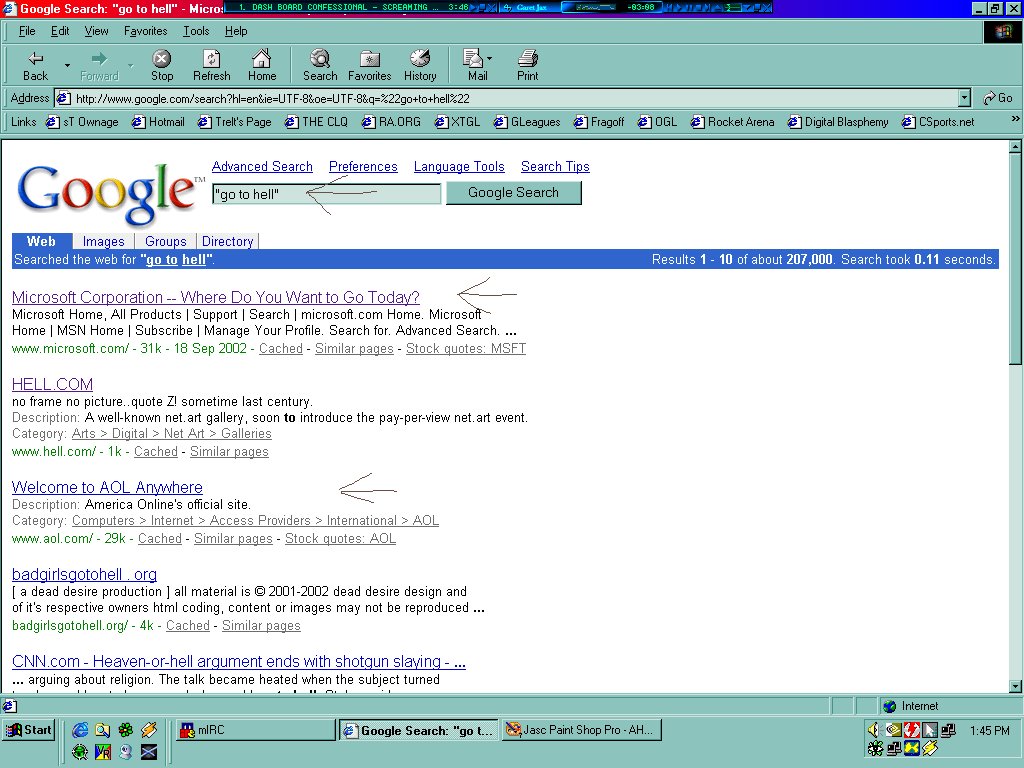Open the HELL.COM search result
This screenshot has height=768, width=1024.
coord(52,384)
